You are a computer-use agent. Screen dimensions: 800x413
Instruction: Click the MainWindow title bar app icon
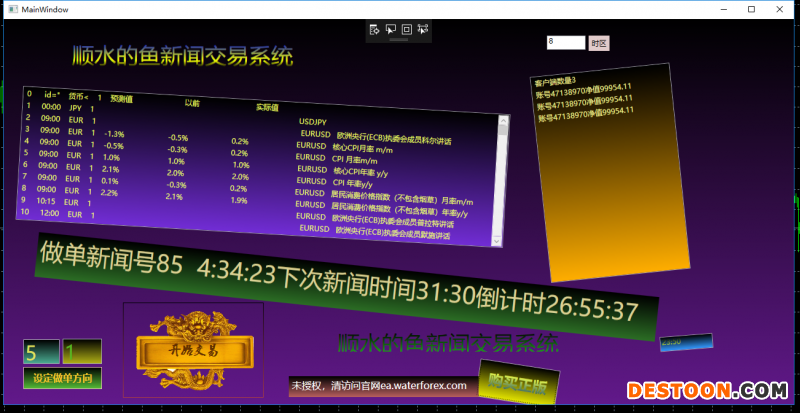click(10, 9)
